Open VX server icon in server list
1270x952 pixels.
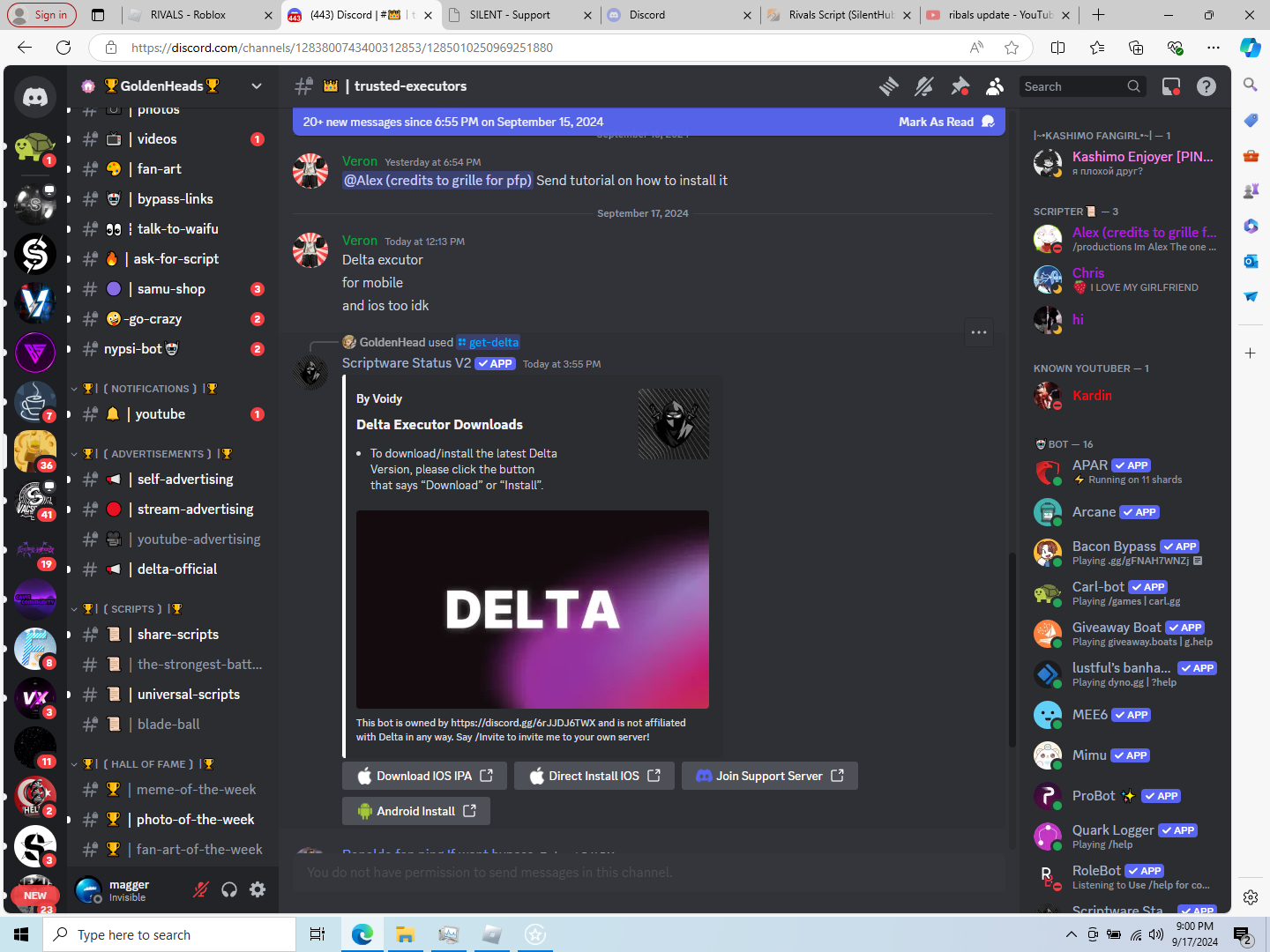35,698
